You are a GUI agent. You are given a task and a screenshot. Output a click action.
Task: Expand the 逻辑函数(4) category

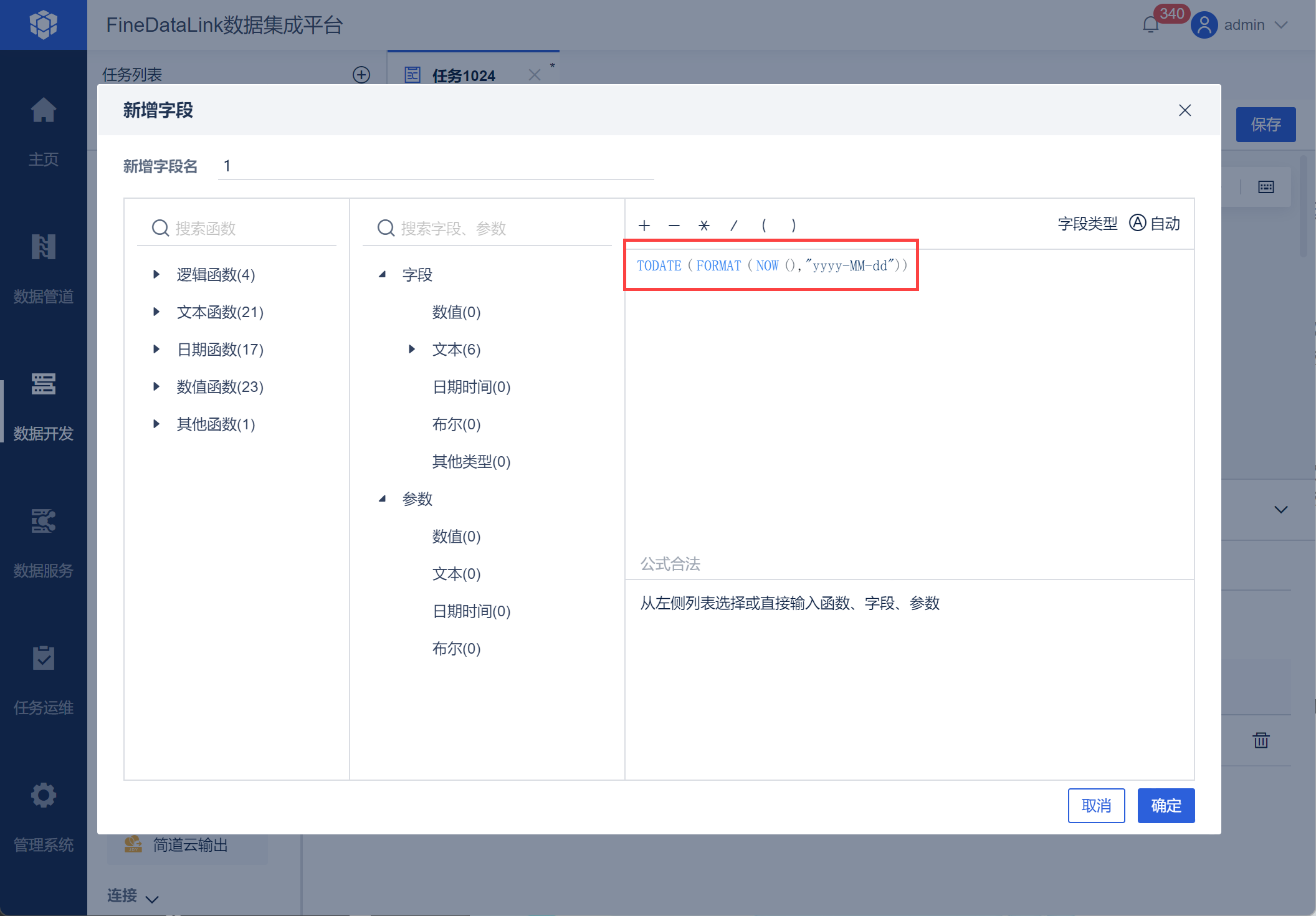coord(156,274)
